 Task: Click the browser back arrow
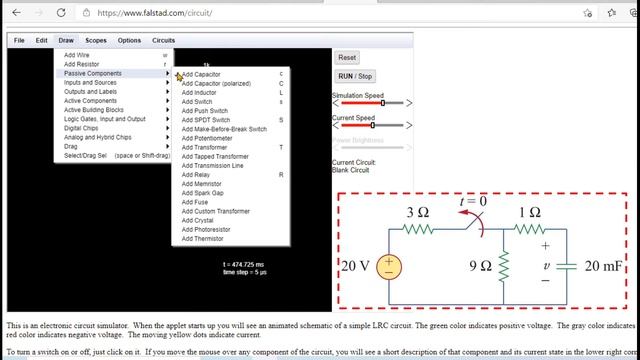(x=16, y=13)
